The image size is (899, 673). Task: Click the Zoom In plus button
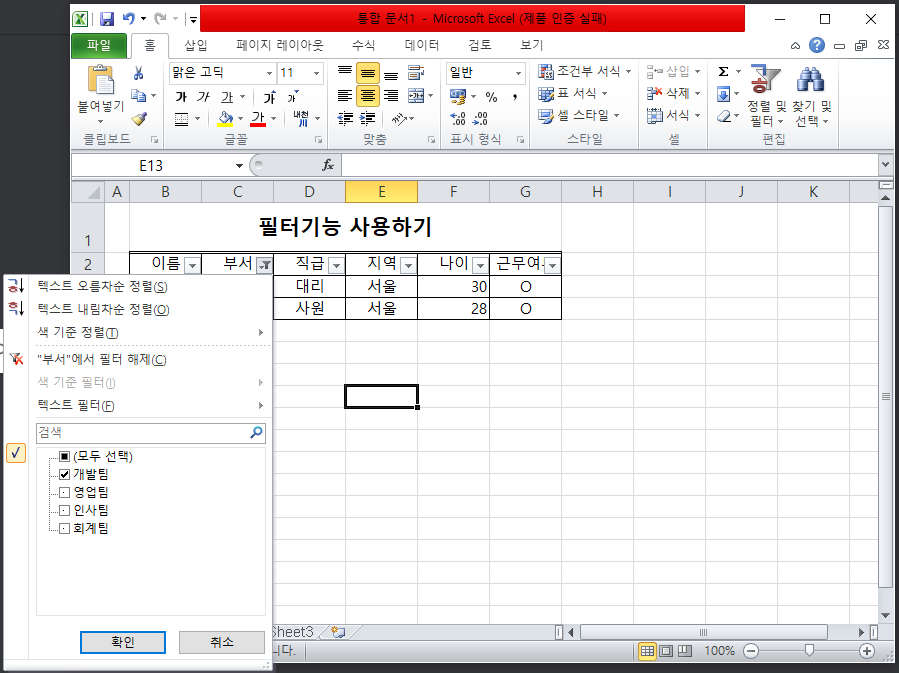867,651
